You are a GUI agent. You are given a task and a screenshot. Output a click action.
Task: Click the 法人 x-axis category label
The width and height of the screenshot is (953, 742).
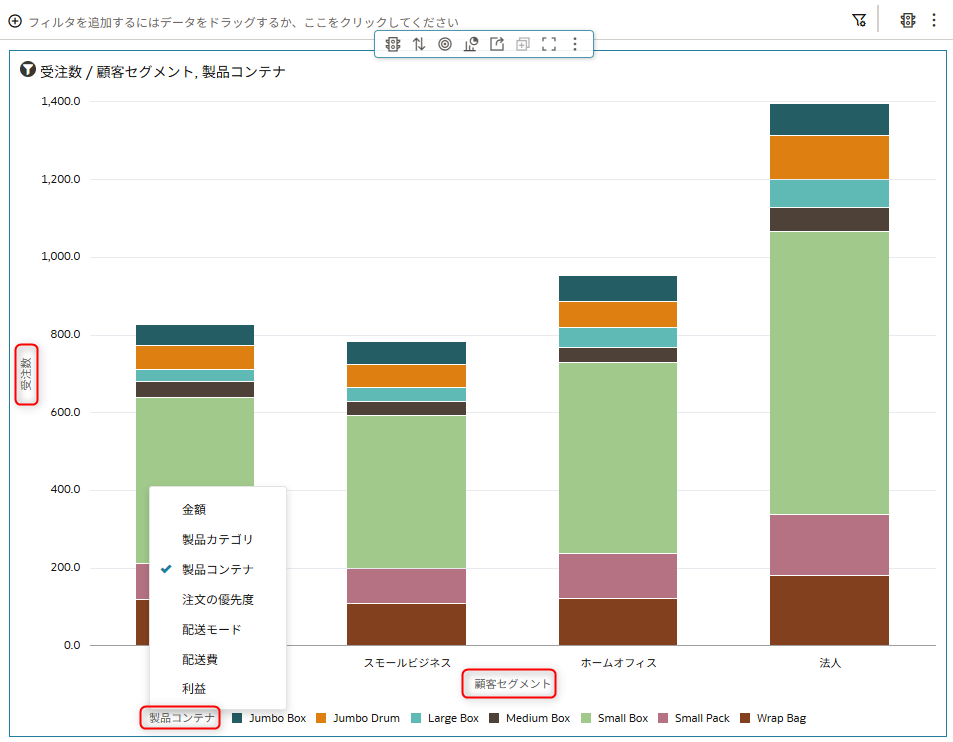click(x=830, y=663)
